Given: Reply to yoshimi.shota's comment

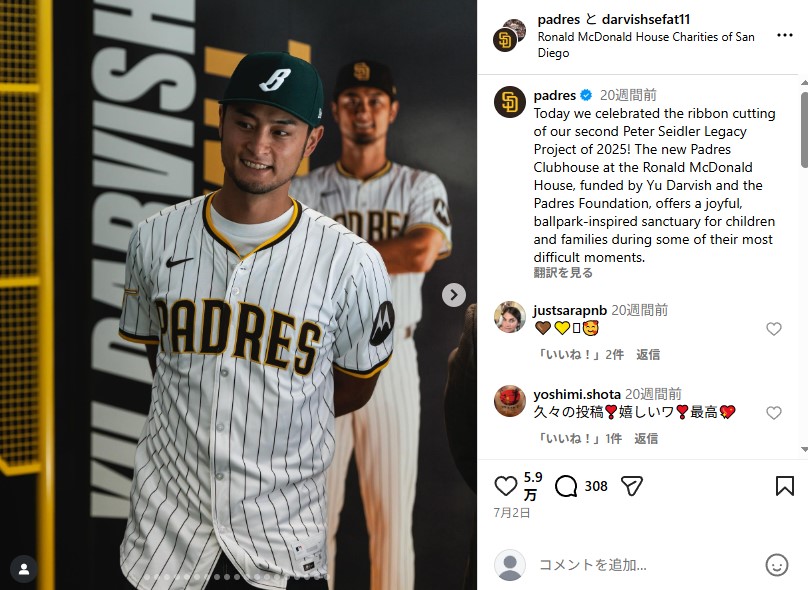Looking at the screenshot, I should 646,439.
